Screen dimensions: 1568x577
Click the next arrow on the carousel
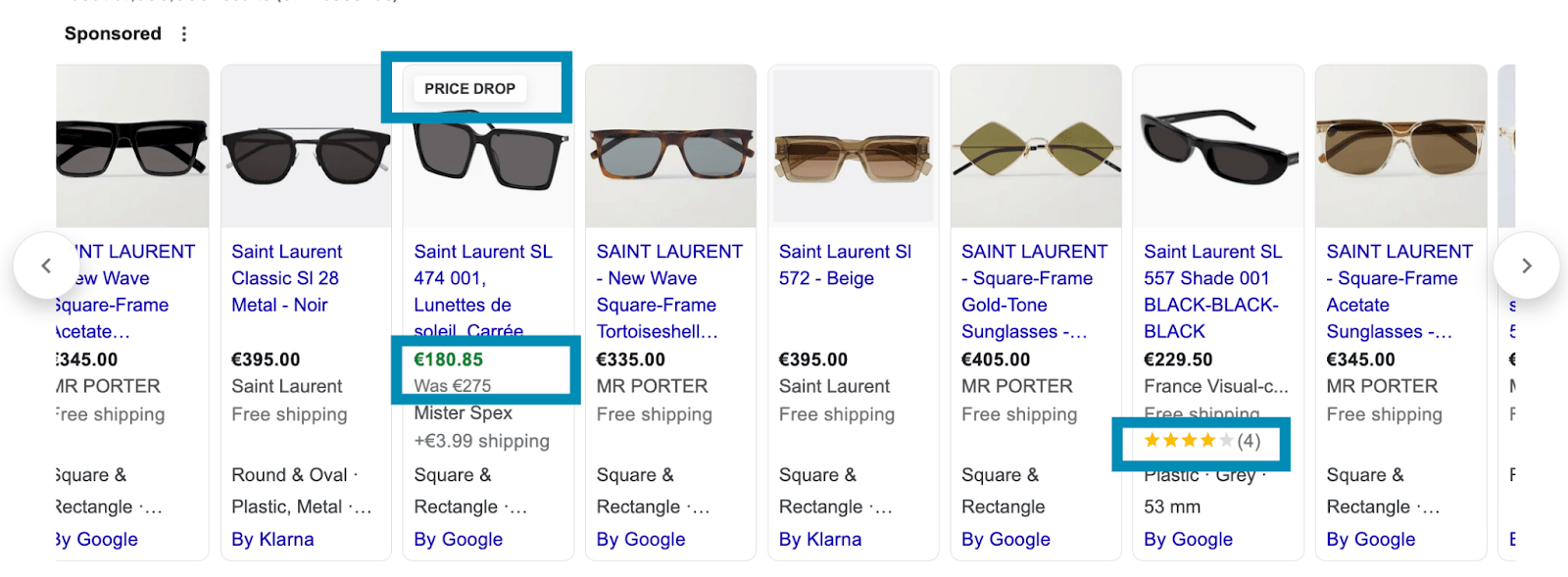coord(1526,265)
